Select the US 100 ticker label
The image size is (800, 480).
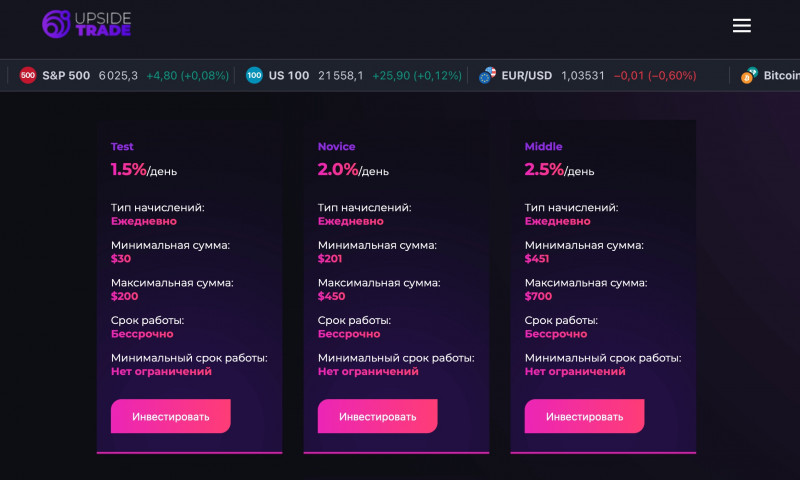tap(289, 75)
